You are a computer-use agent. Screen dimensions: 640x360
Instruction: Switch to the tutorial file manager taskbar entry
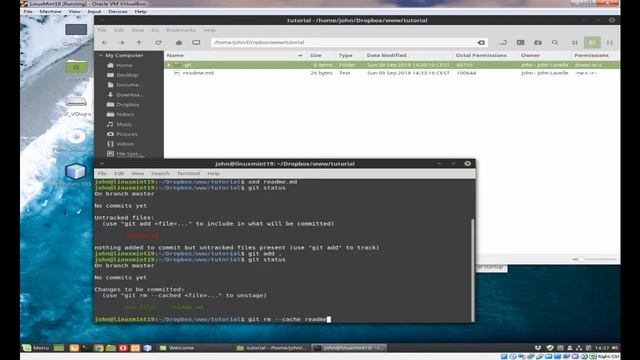(x=272, y=348)
